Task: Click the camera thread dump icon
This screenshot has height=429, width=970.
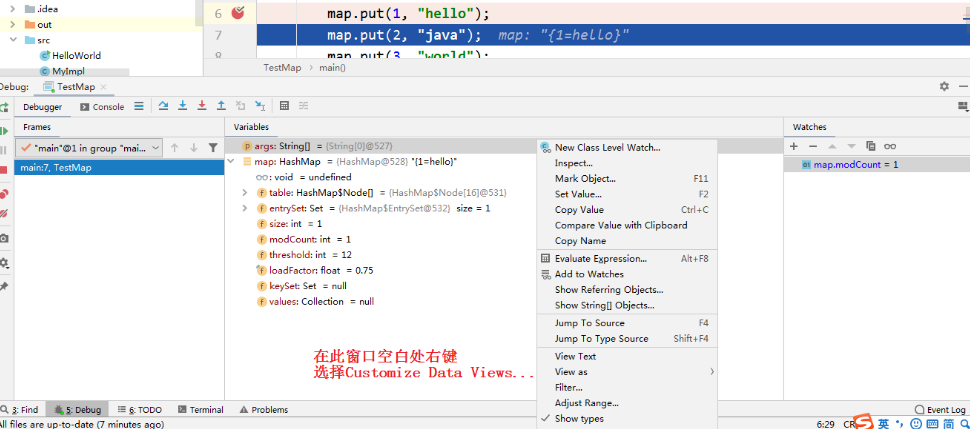Action: pos(4,238)
